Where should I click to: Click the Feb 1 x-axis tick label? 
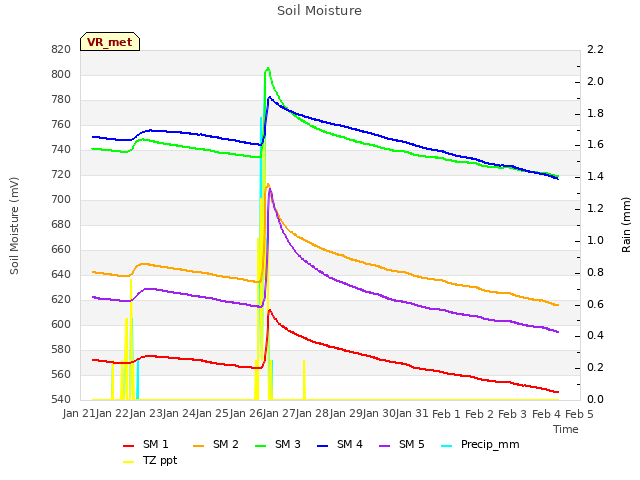pyautogui.click(x=446, y=414)
